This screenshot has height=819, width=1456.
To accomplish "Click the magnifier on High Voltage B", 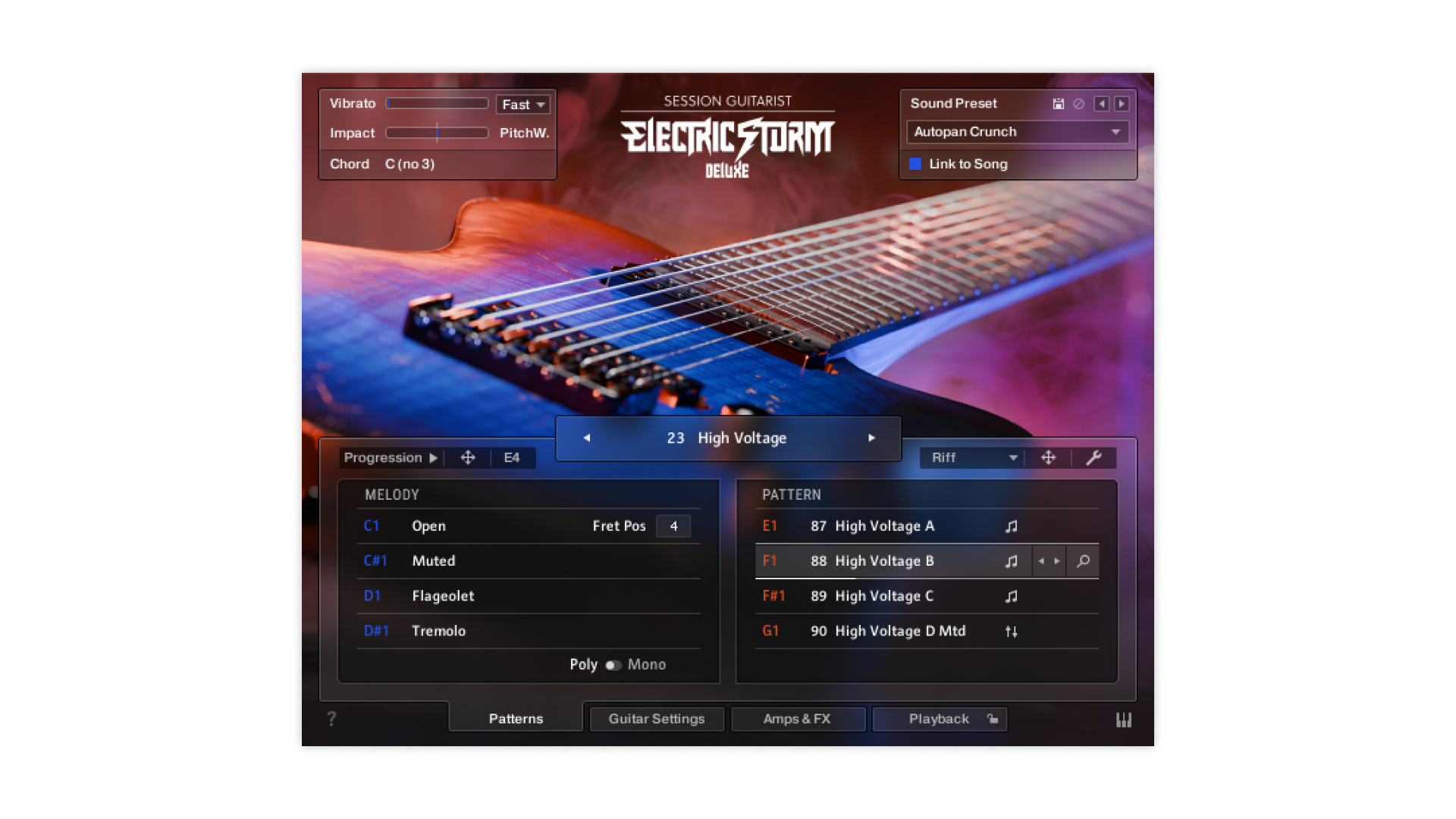I will (1083, 561).
